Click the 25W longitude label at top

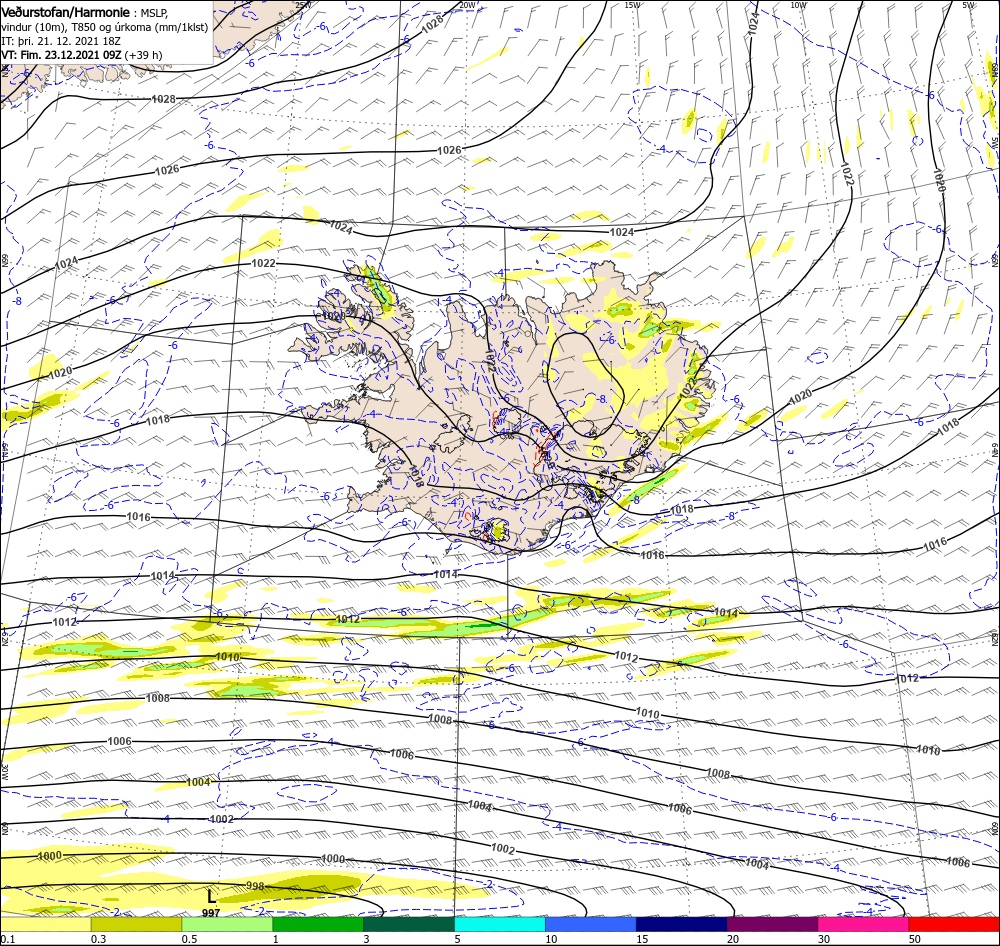[303, 4]
